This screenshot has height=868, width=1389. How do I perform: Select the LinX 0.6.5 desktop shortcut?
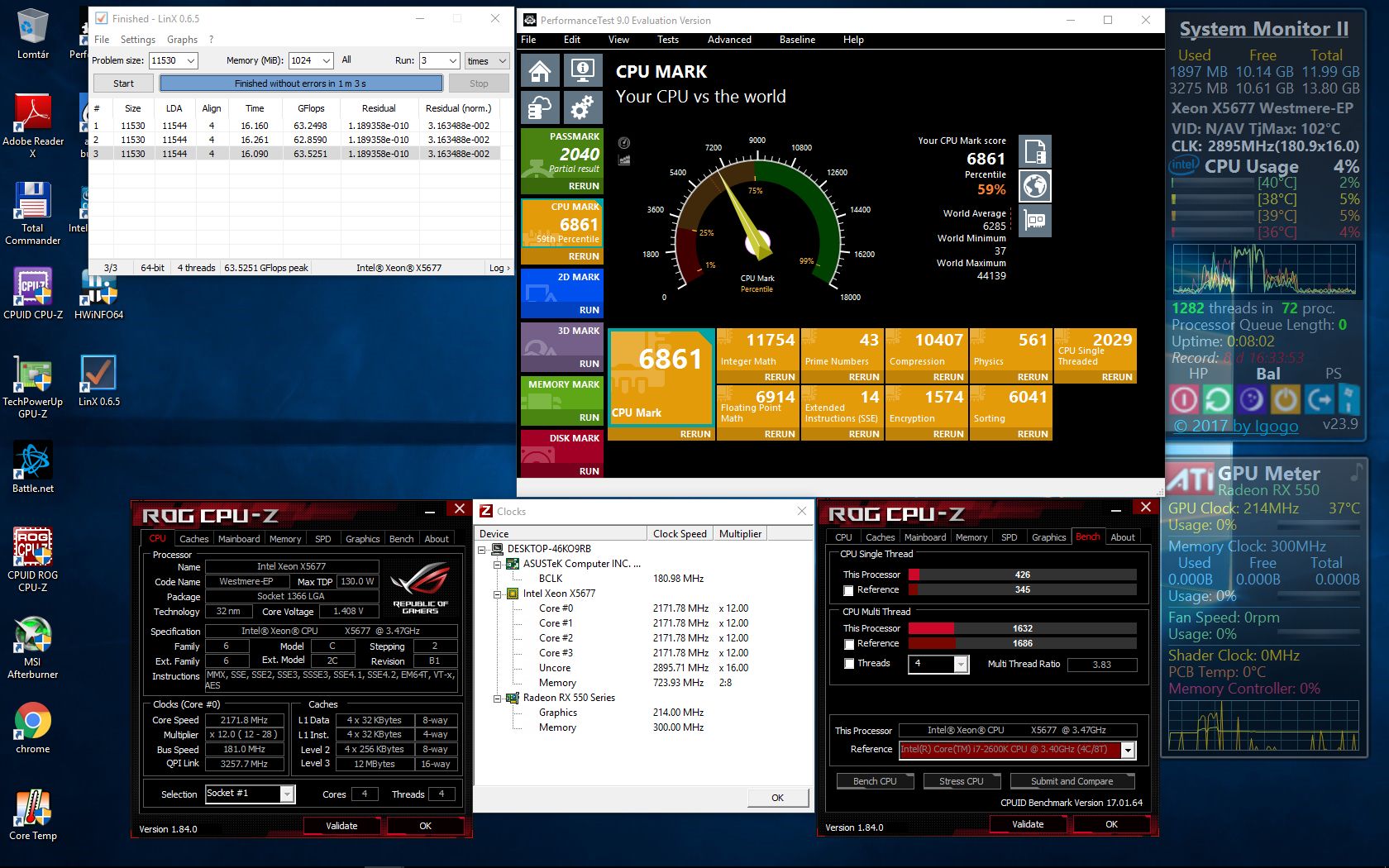pos(98,381)
